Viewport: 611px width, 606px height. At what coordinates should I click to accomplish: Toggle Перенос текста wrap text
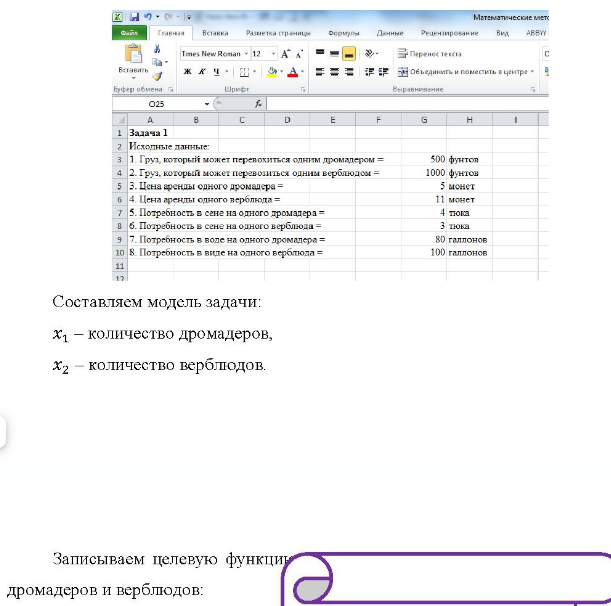429,54
